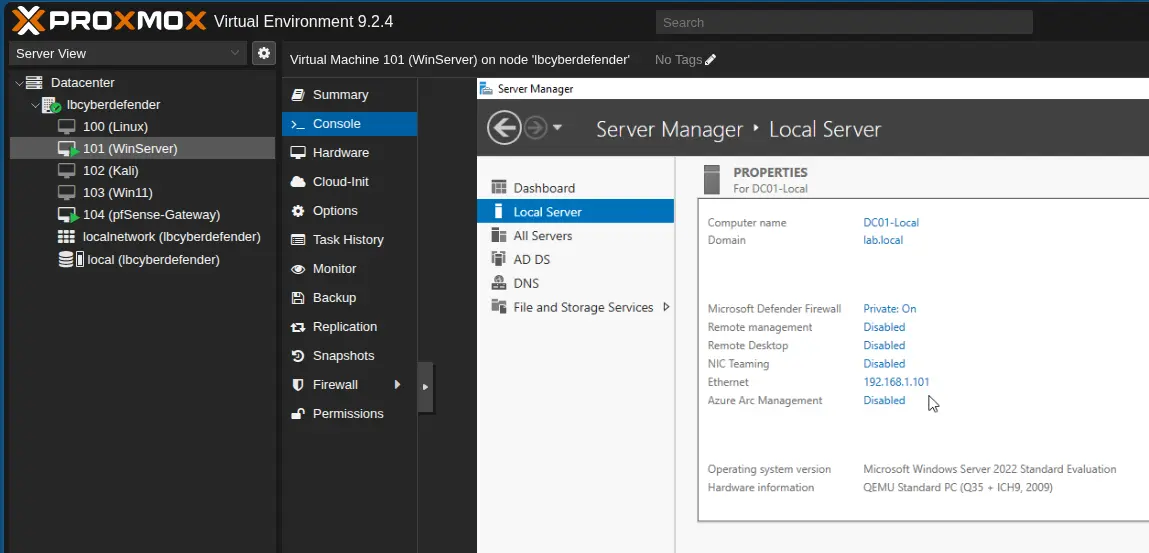Collapse the lbcyberdefender node

coord(35,105)
